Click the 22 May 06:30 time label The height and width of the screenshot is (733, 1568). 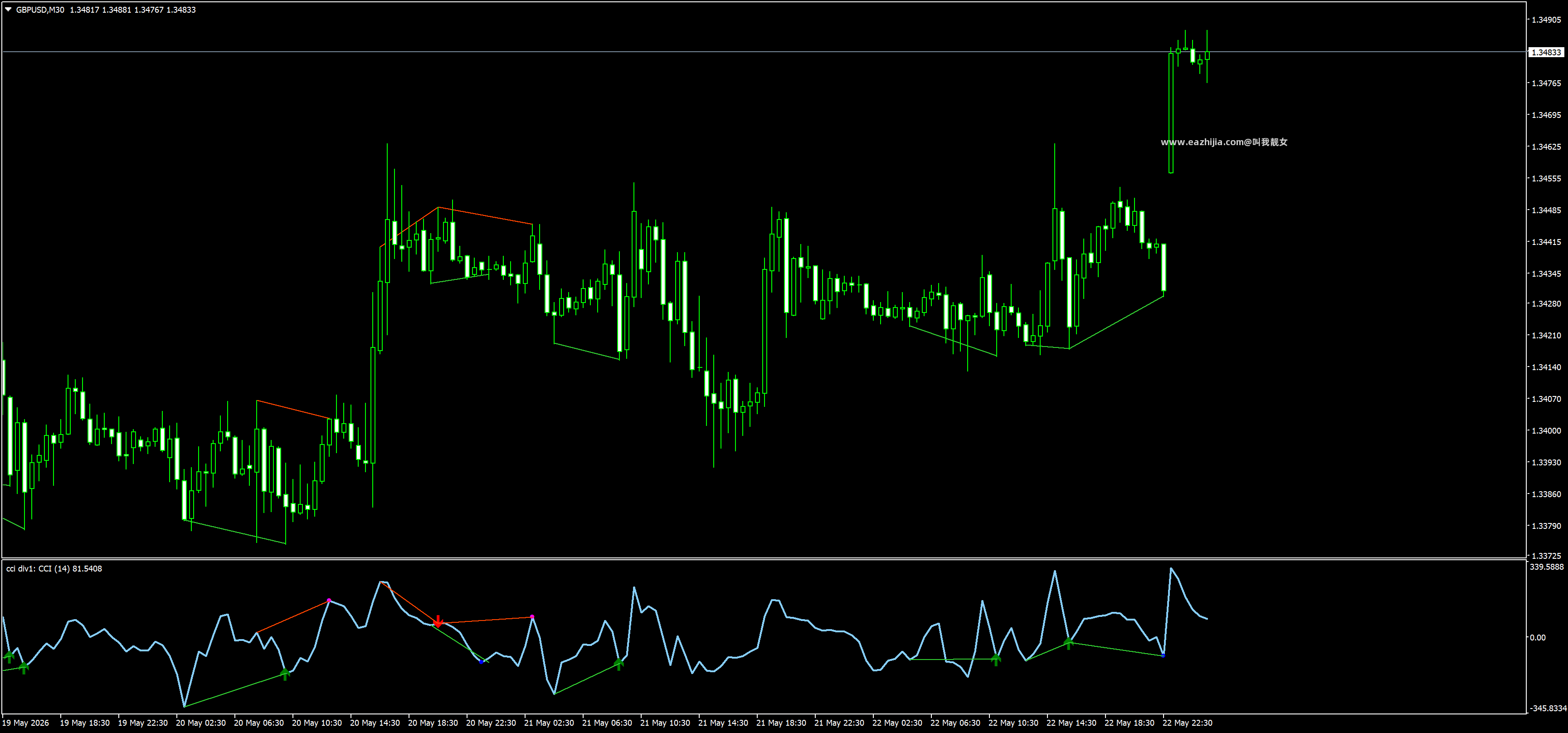955,723
